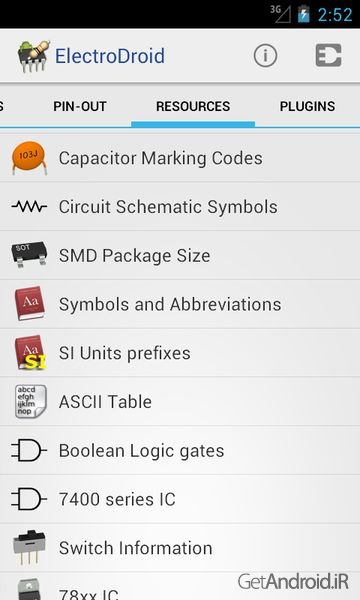This screenshot has width=360, height=600.
Task: Tap the black SOT package icon
Action: pyautogui.click(x=29, y=254)
